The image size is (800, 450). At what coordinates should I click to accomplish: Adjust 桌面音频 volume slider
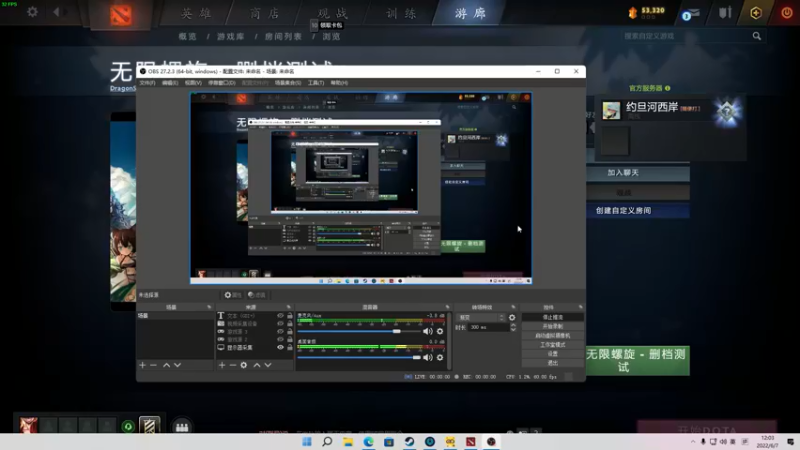coord(359,358)
